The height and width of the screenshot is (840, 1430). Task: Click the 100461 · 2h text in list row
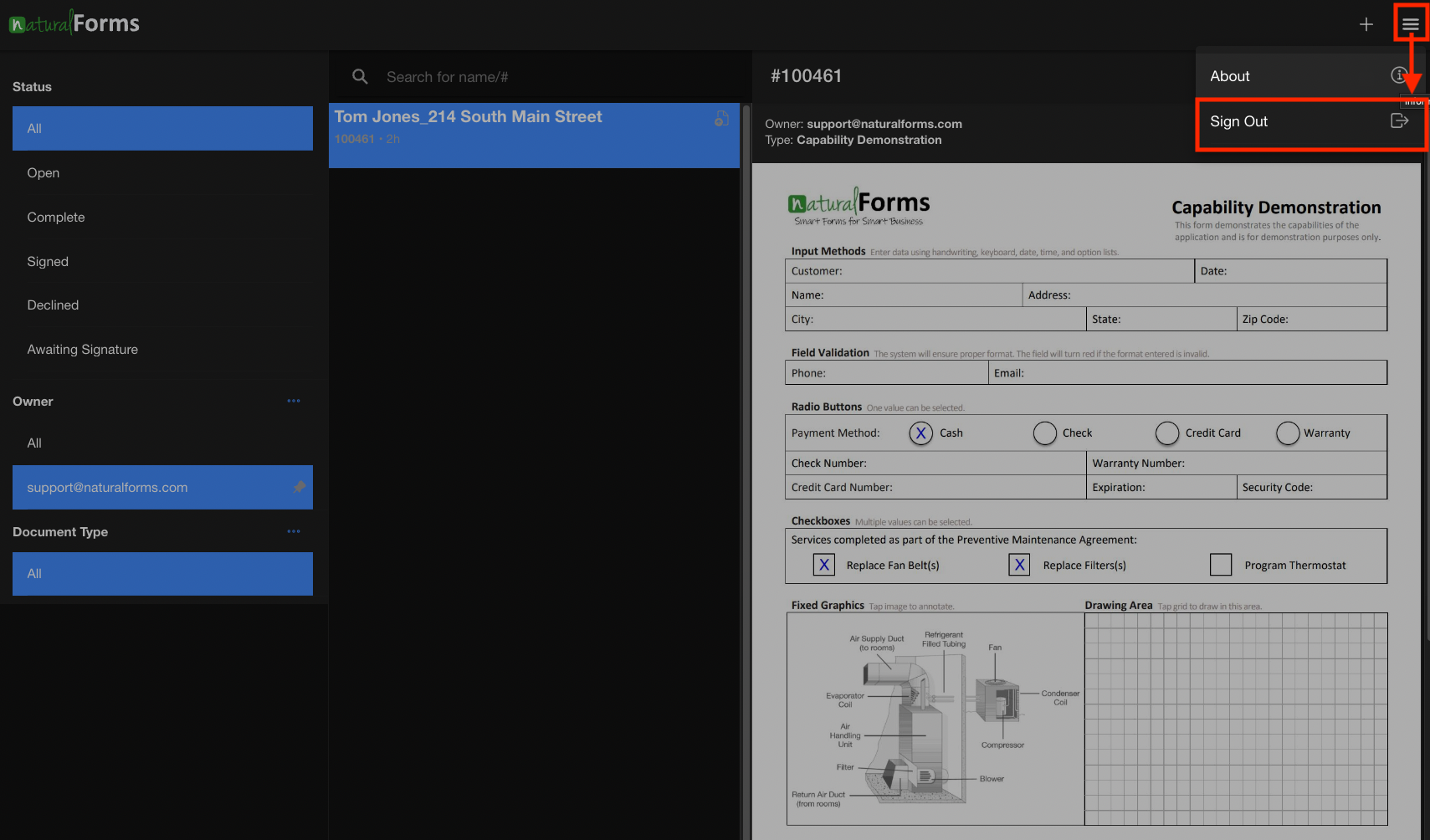[367, 139]
